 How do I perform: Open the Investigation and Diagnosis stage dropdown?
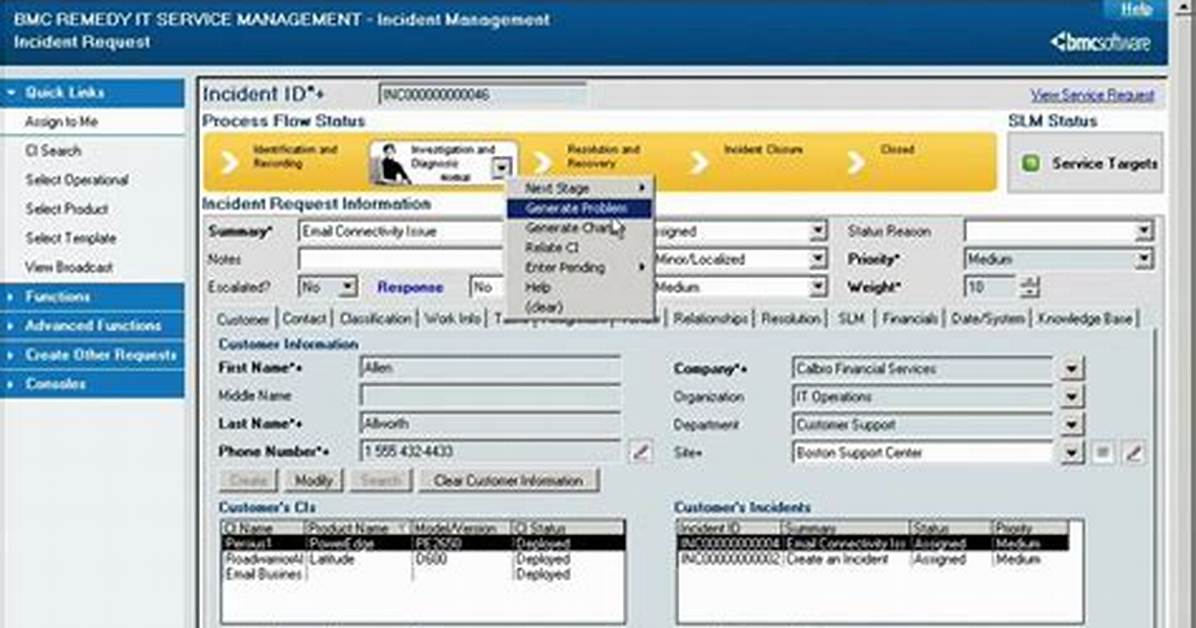click(501, 169)
